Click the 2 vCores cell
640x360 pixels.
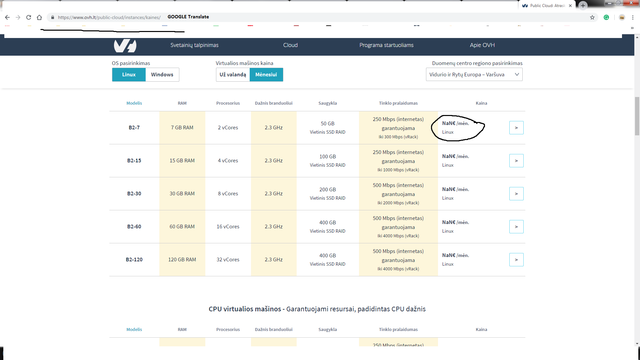(x=228, y=128)
